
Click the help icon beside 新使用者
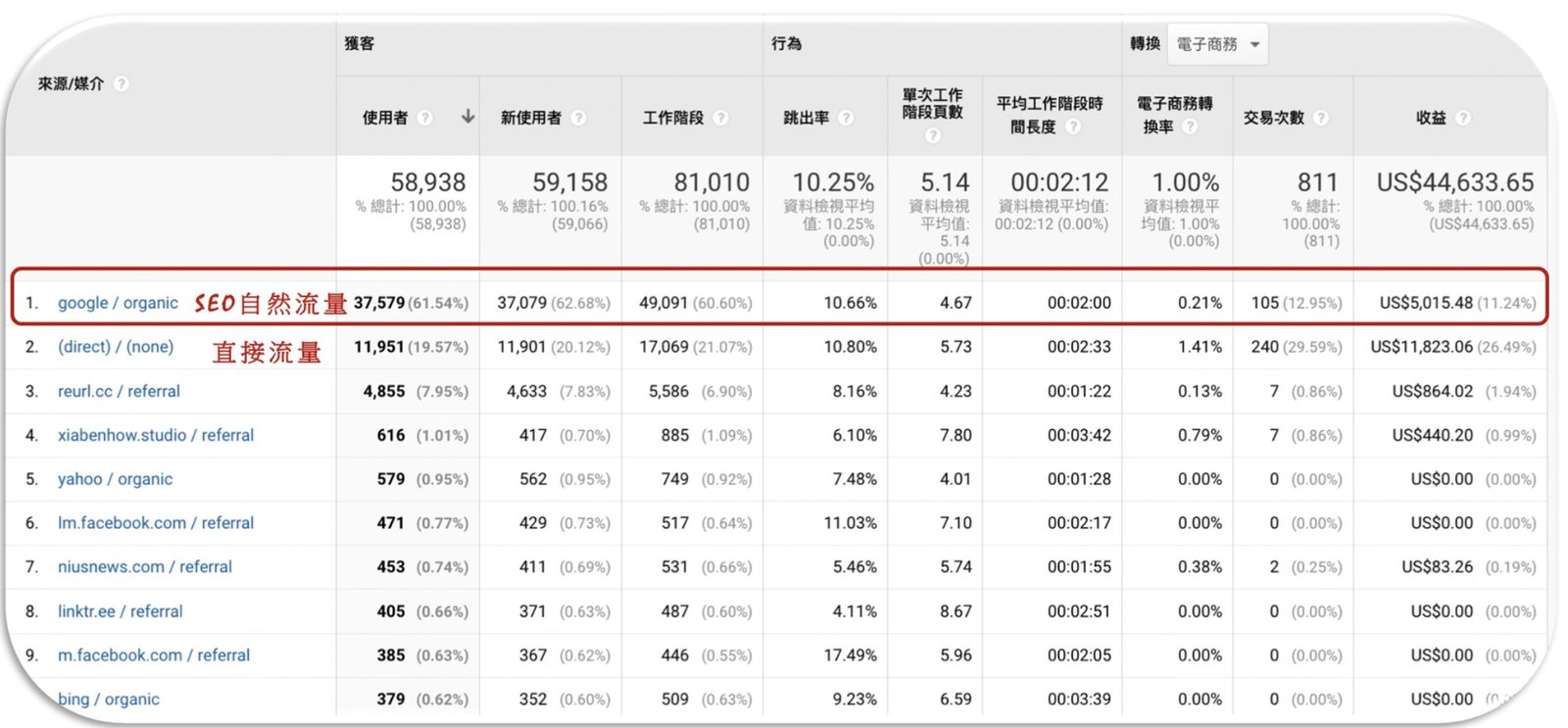(579, 118)
